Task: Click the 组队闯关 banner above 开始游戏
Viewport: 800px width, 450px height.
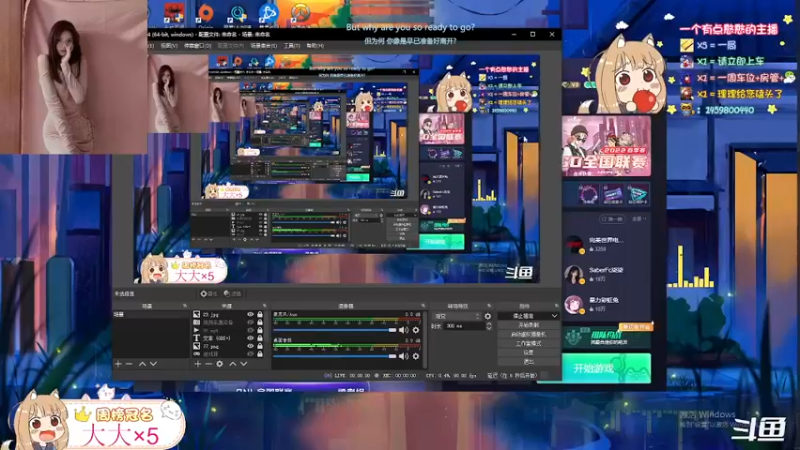Action: click(606, 337)
